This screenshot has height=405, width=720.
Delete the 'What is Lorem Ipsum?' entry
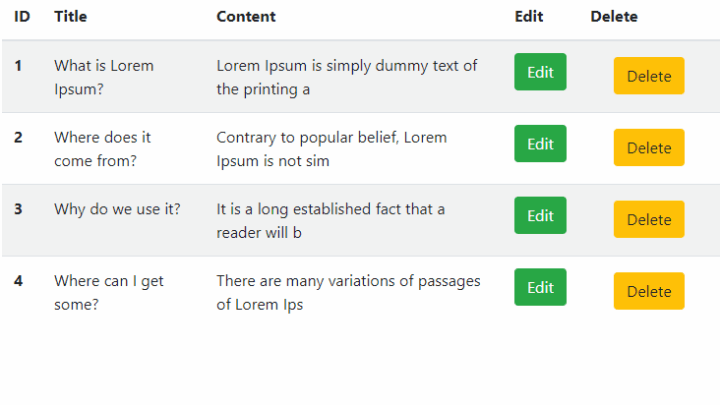pyautogui.click(x=649, y=76)
